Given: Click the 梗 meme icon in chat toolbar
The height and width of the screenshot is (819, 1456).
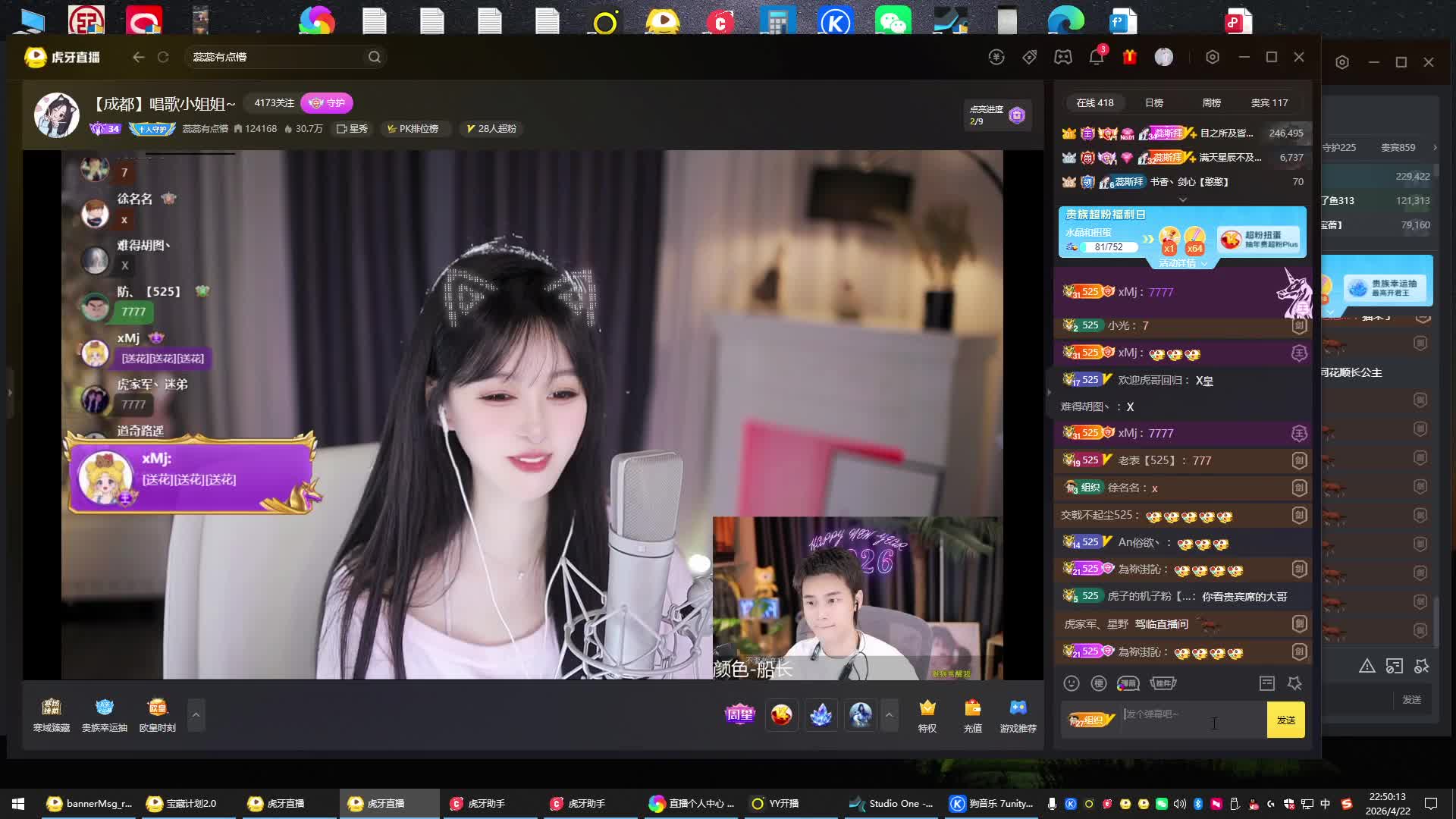Looking at the screenshot, I should tap(1099, 683).
